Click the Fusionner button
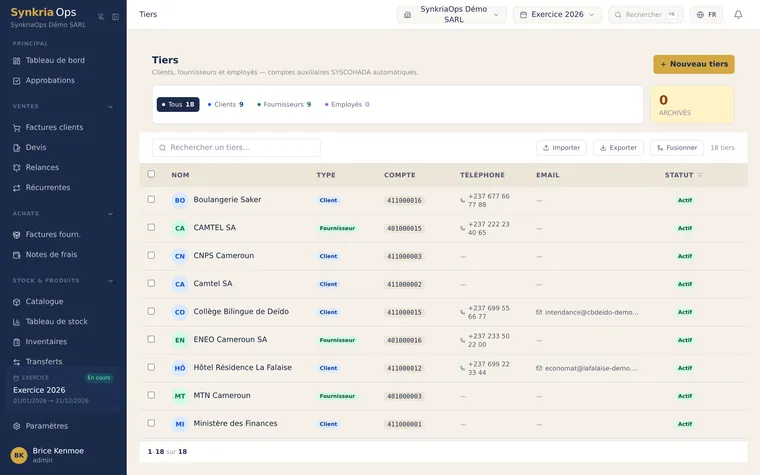 tap(677, 148)
